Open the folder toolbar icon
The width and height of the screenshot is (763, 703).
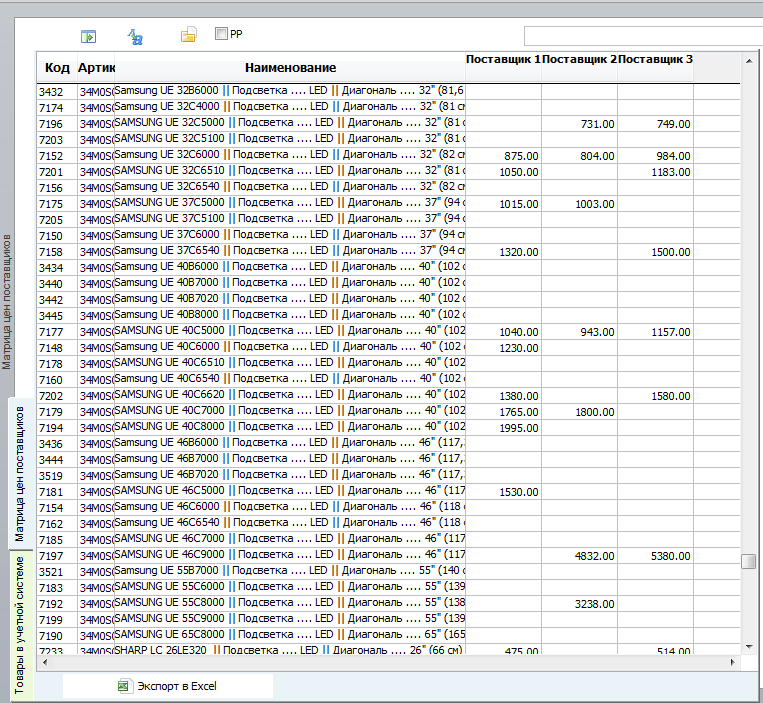click(x=188, y=35)
